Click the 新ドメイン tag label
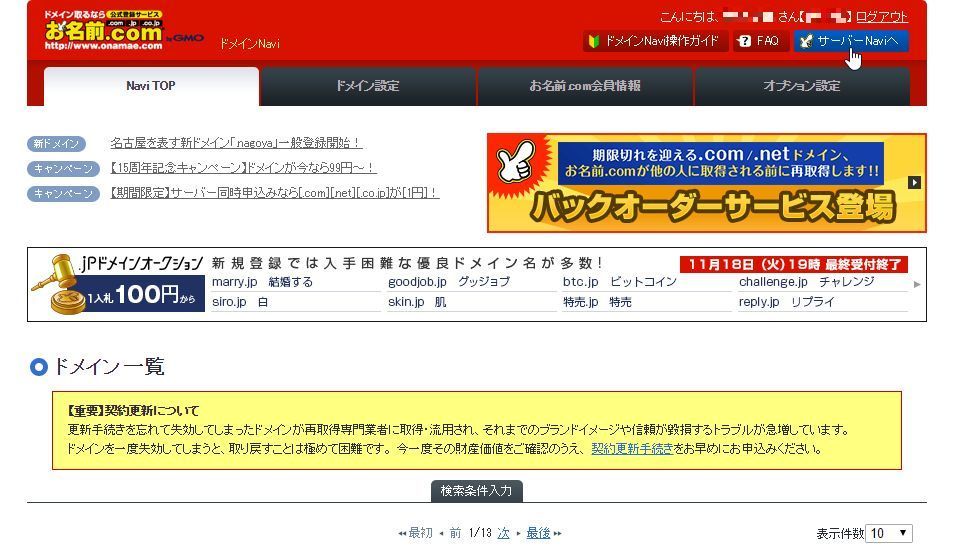The image size is (968, 559). [56, 144]
